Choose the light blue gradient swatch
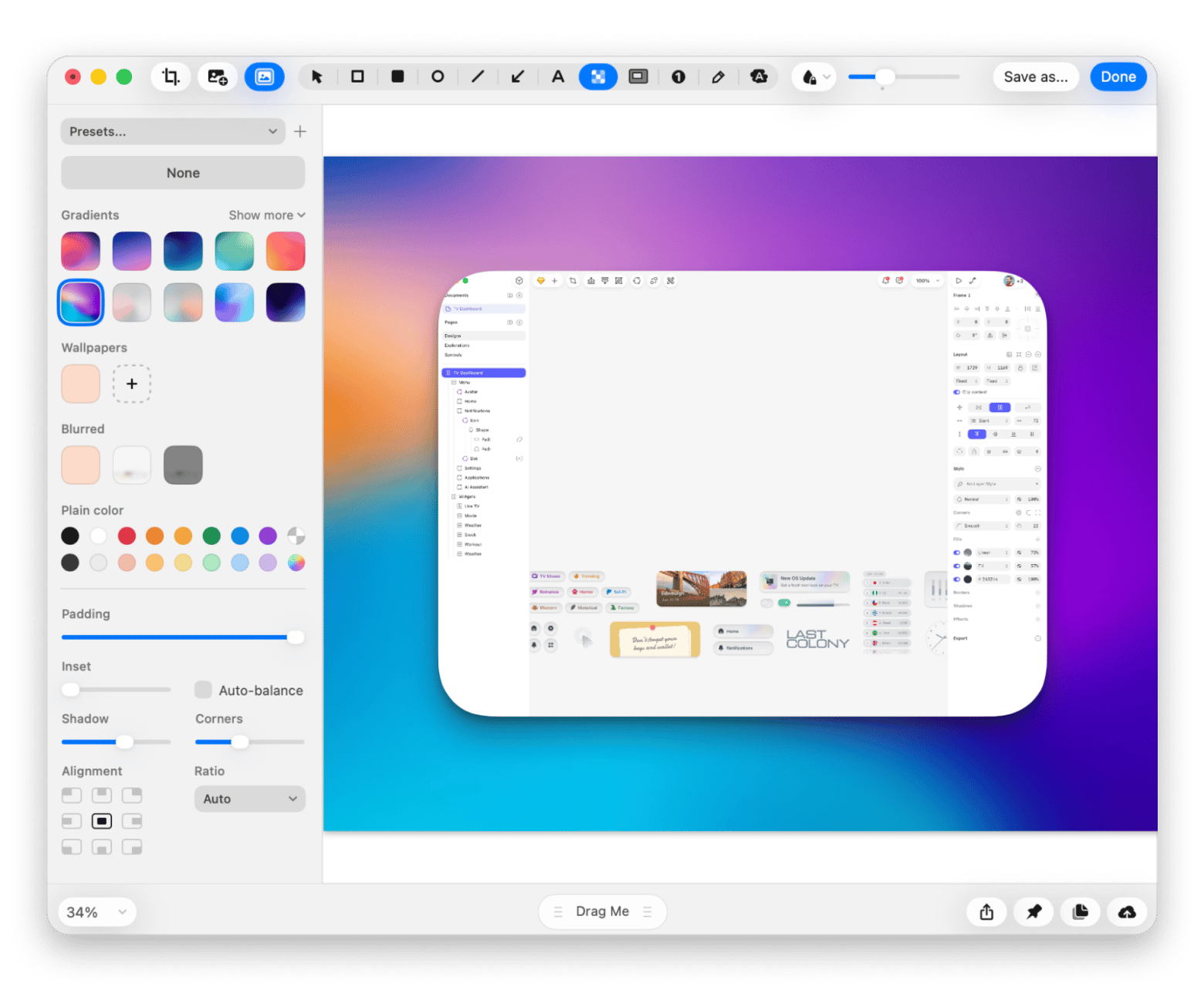This screenshot has width=1204, height=997. pyautogui.click(x=234, y=302)
